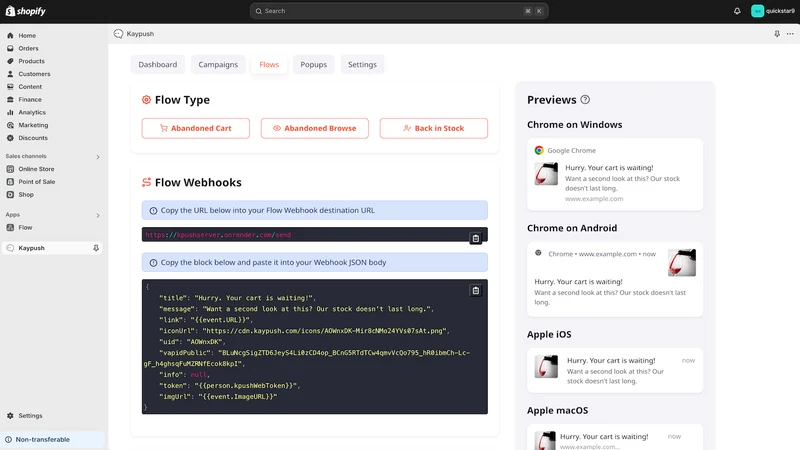
Task: Switch to the Dashboard tab
Action: pyautogui.click(x=158, y=64)
